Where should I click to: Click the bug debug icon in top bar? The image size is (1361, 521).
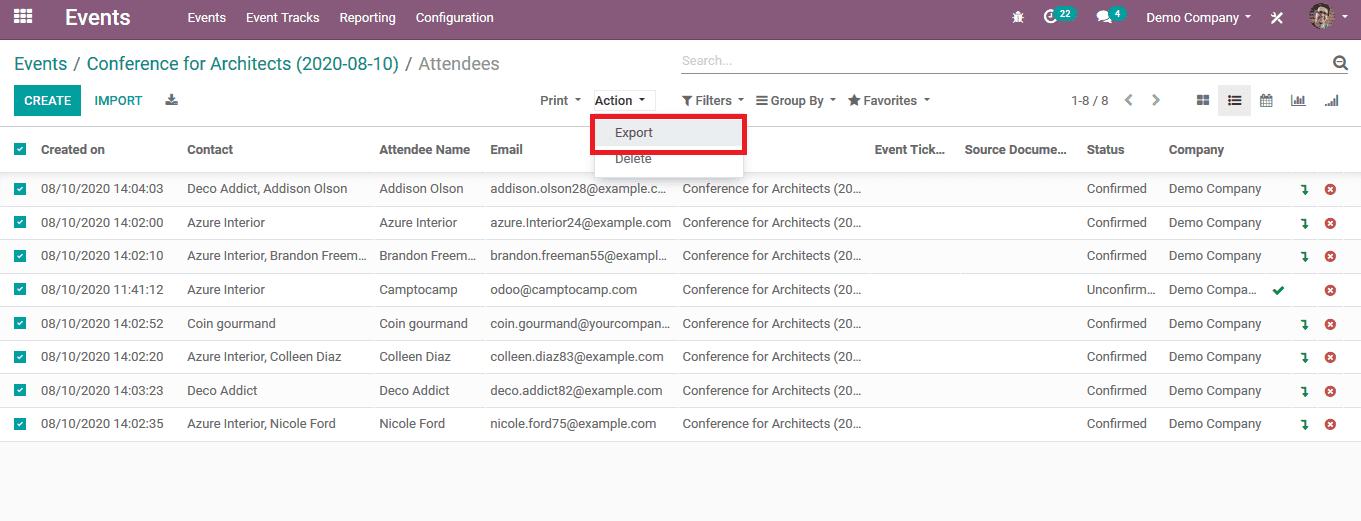pos(1018,18)
